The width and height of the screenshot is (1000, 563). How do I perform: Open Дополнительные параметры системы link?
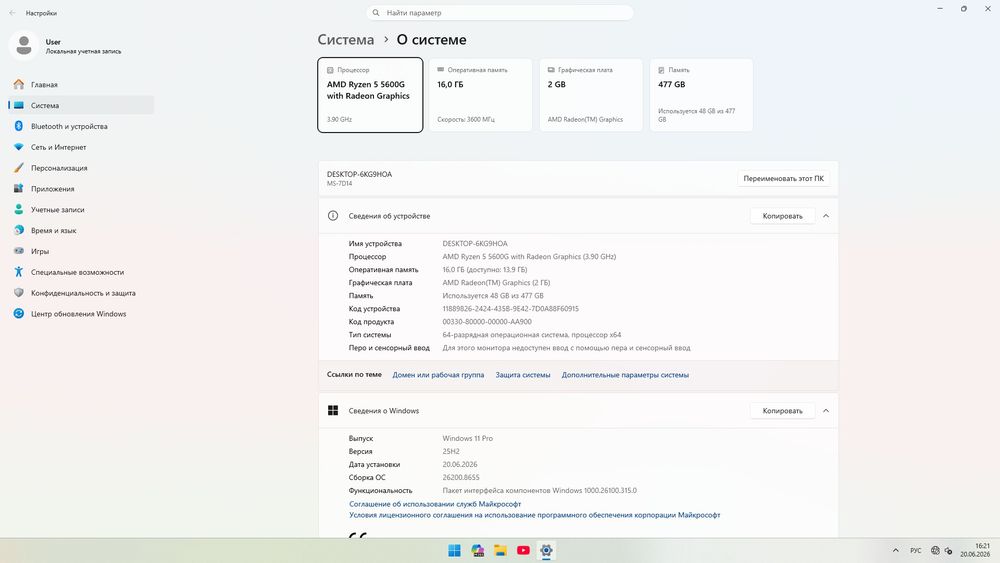pos(625,375)
